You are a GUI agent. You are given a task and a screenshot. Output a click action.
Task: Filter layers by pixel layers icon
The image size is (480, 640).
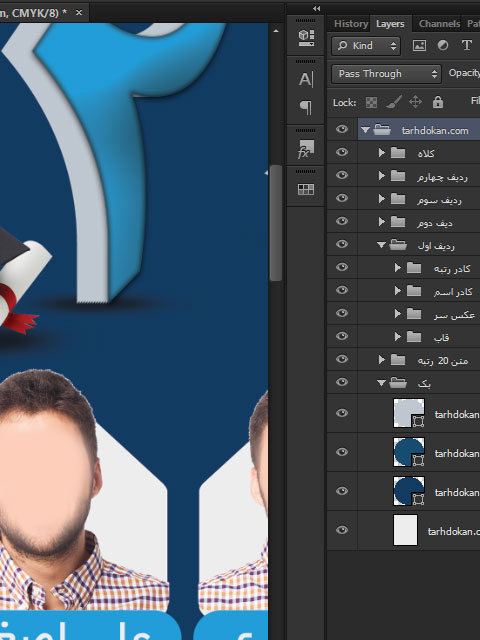pos(419,45)
